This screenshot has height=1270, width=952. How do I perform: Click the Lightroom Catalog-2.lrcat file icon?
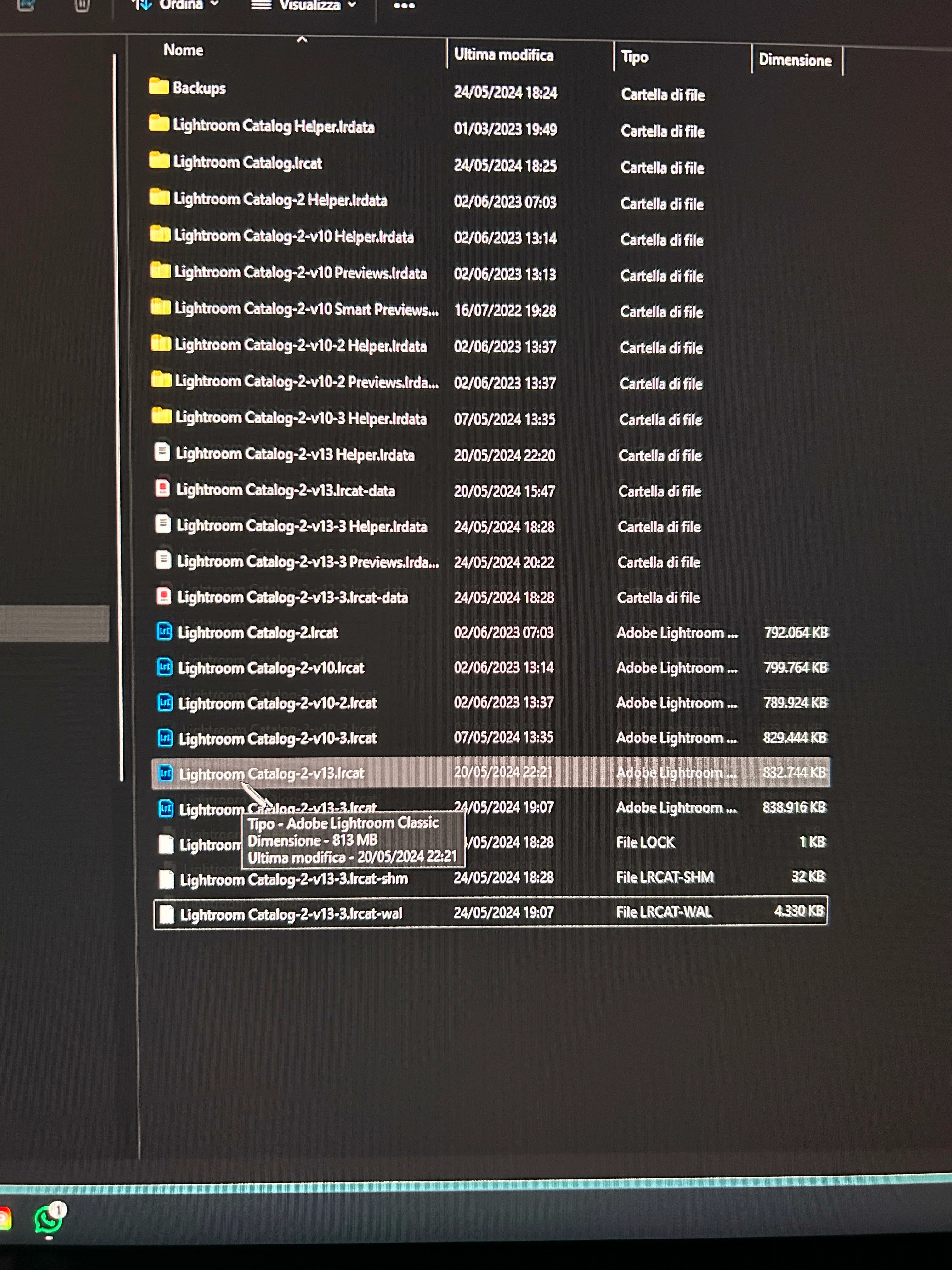coord(165,632)
